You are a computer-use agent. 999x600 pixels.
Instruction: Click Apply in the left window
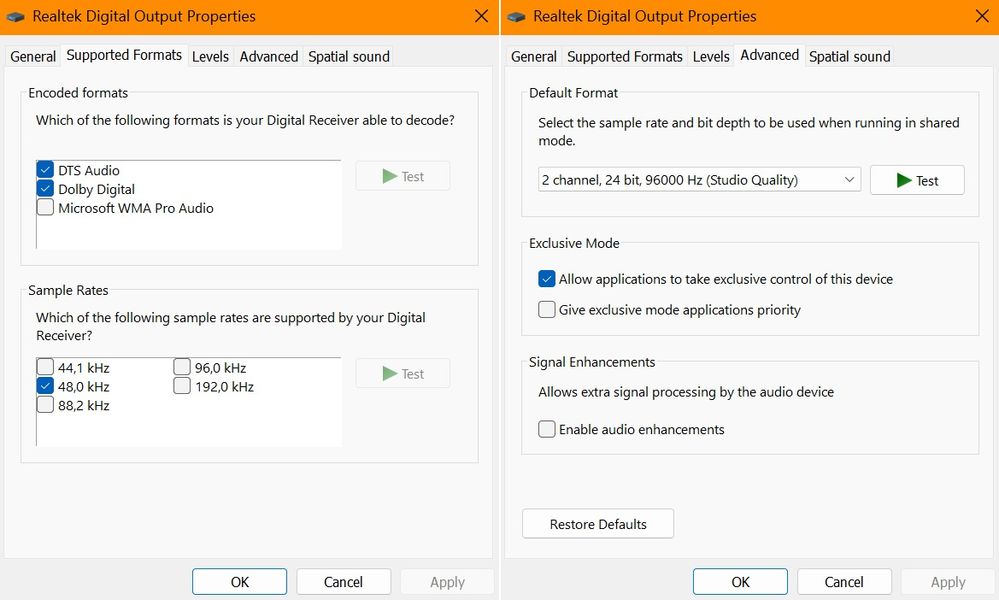pyautogui.click(x=447, y=582)
